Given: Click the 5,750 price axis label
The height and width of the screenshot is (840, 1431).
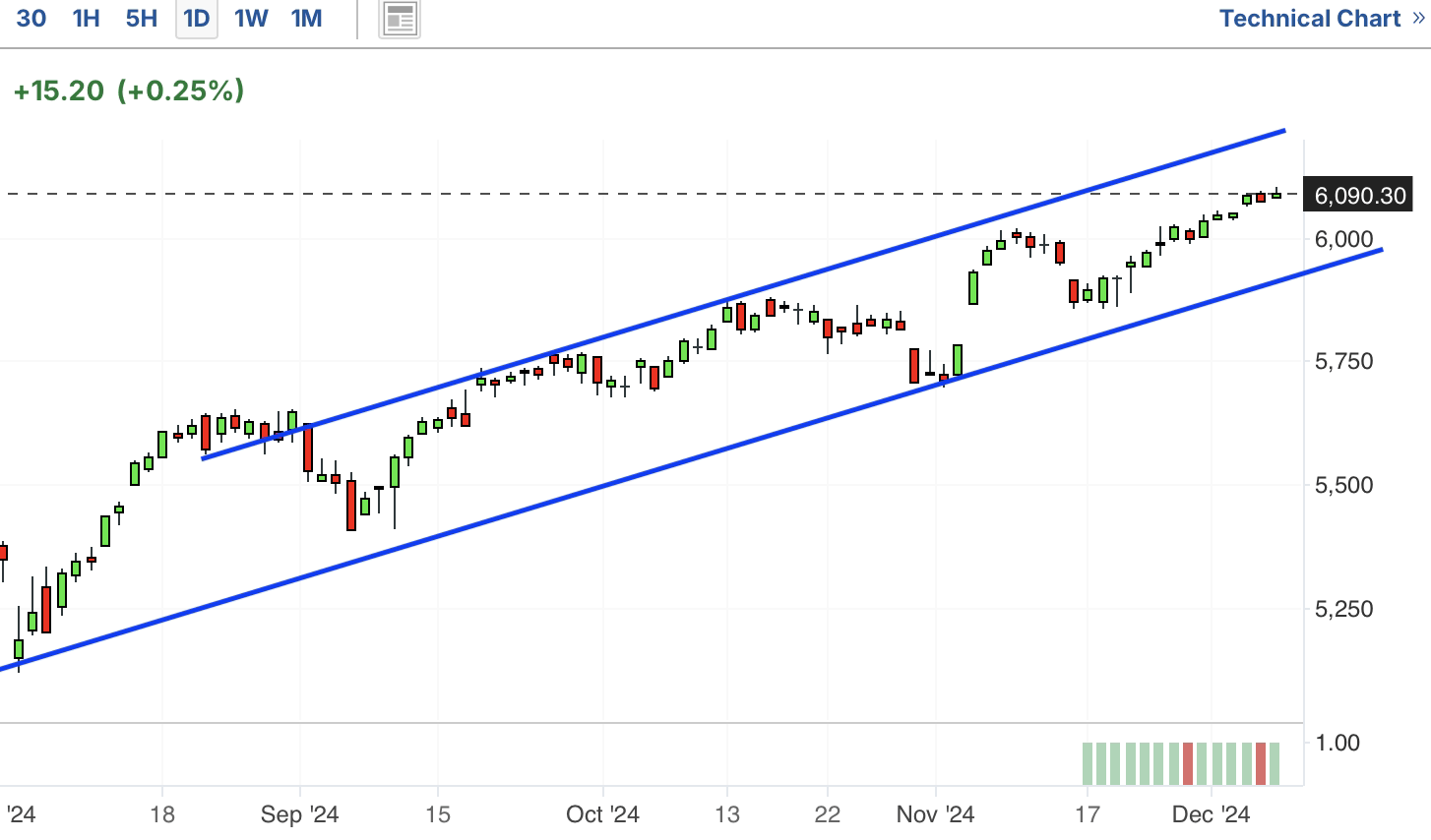Looking at the screenshot, I should pos(1343,362).
